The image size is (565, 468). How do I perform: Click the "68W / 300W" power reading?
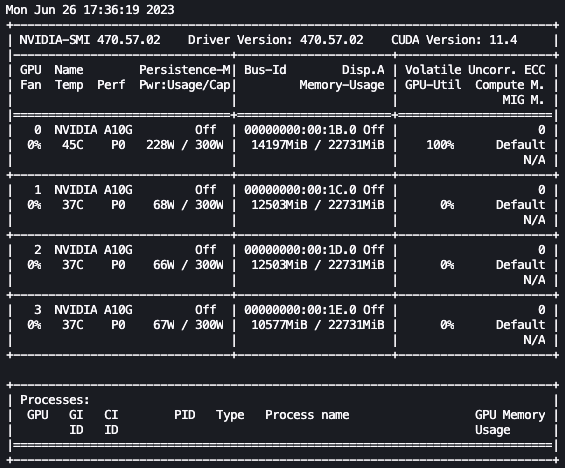coord(188,205)
